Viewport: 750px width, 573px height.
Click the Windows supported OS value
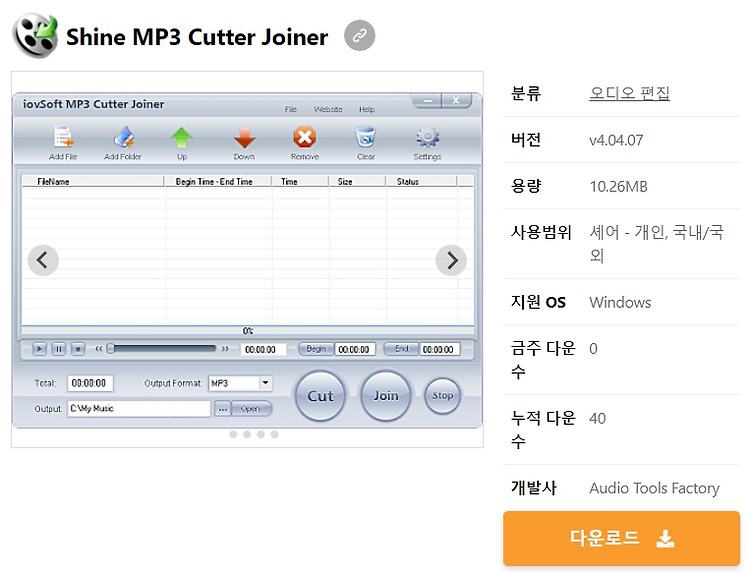(x=620, y=302)
